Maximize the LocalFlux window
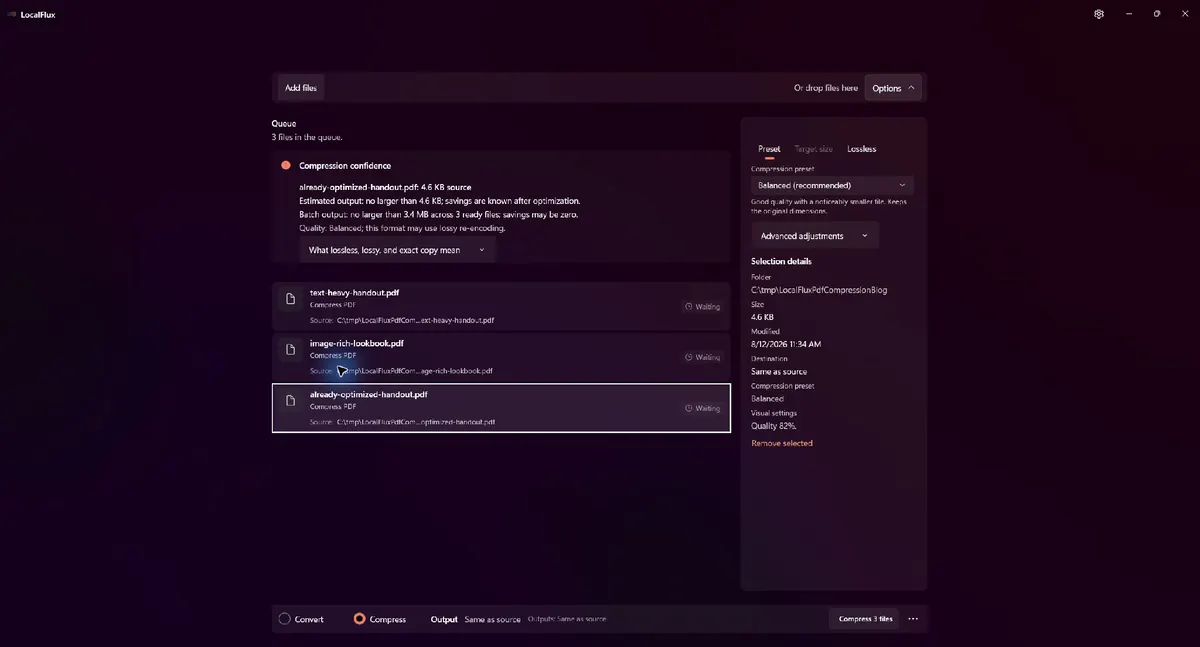The image size is (1200, 647). pos(1157,14)
